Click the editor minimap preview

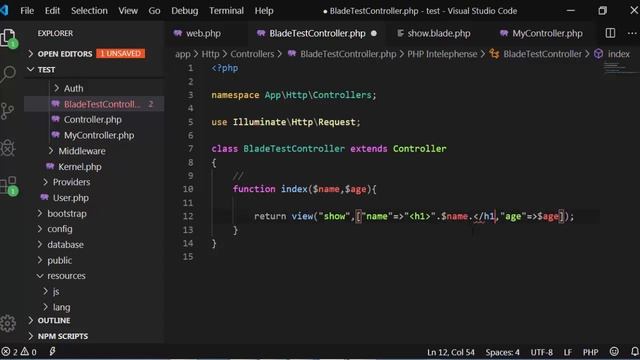pyautogui.click(x=620, y=69)
